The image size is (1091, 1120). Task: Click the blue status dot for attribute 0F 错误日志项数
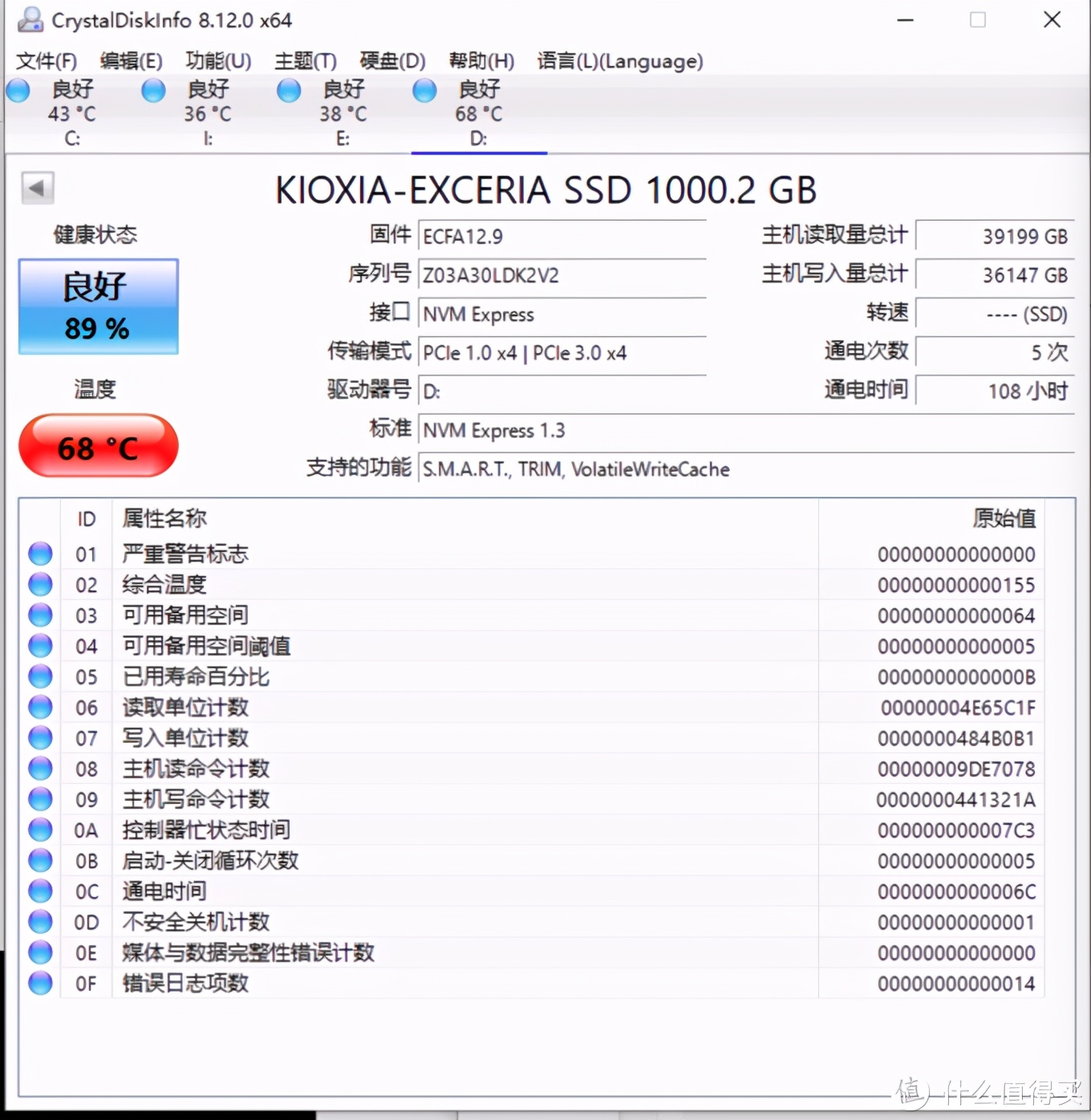(39, 983)
